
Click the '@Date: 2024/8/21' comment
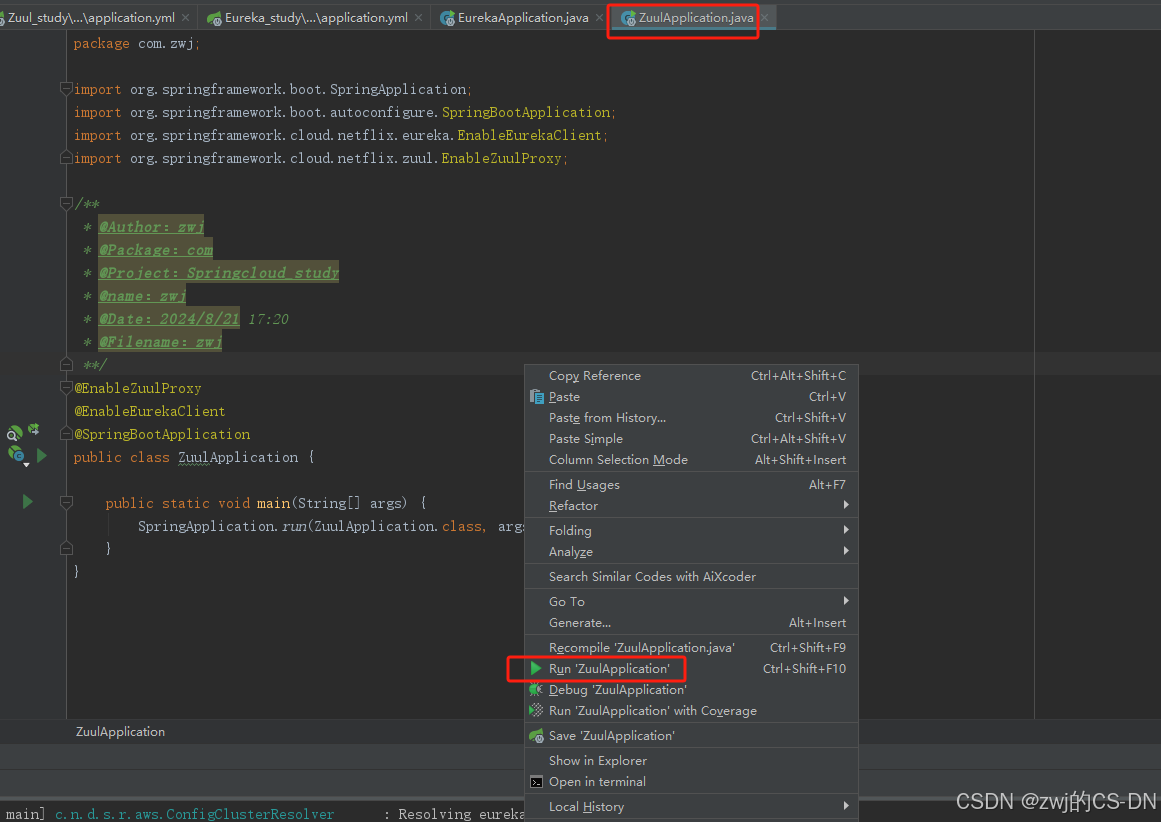tap(169, 319)
